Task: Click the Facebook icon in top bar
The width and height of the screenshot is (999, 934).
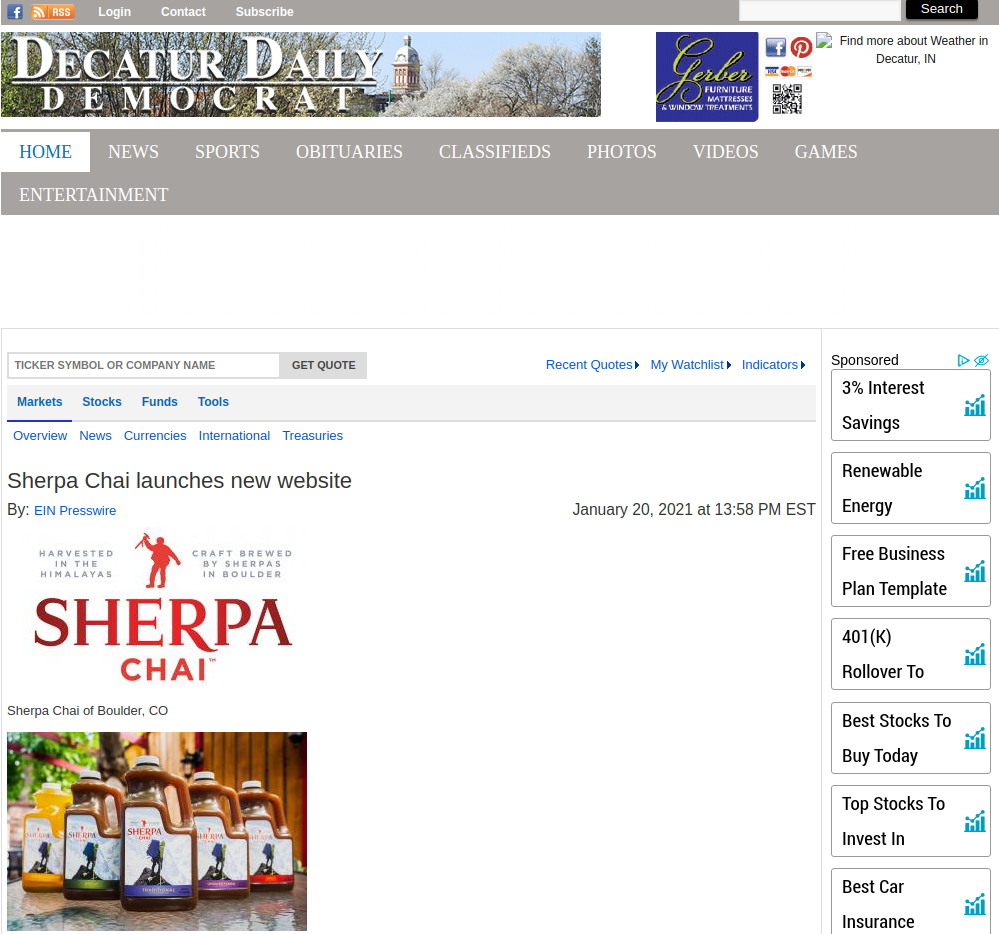Action: point(15,12)
